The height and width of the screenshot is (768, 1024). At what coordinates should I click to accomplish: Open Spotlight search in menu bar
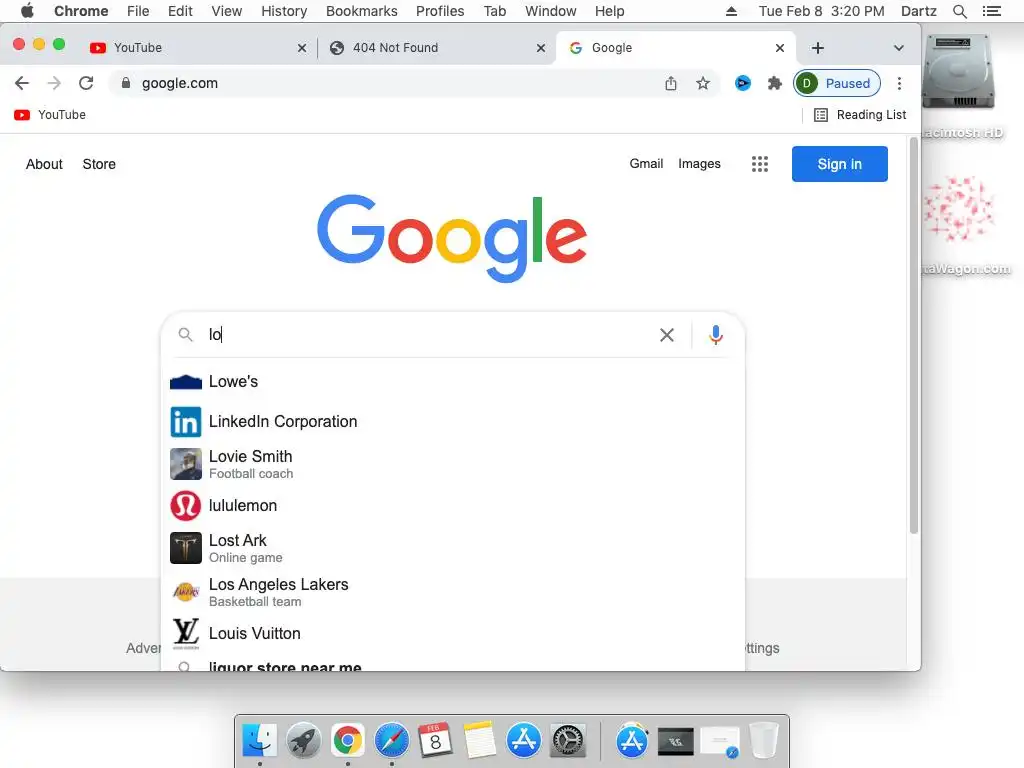[959, 11]
